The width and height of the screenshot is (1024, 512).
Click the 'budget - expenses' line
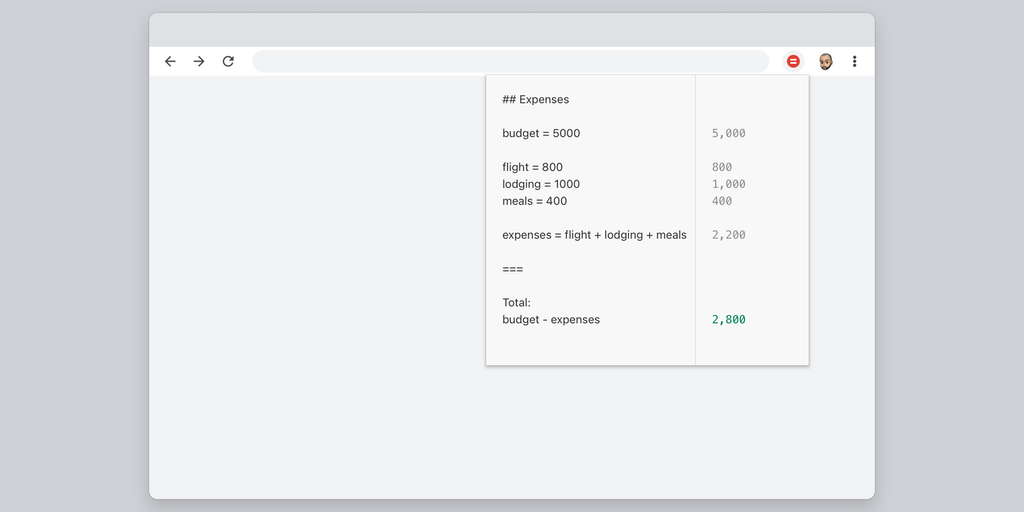551,320
